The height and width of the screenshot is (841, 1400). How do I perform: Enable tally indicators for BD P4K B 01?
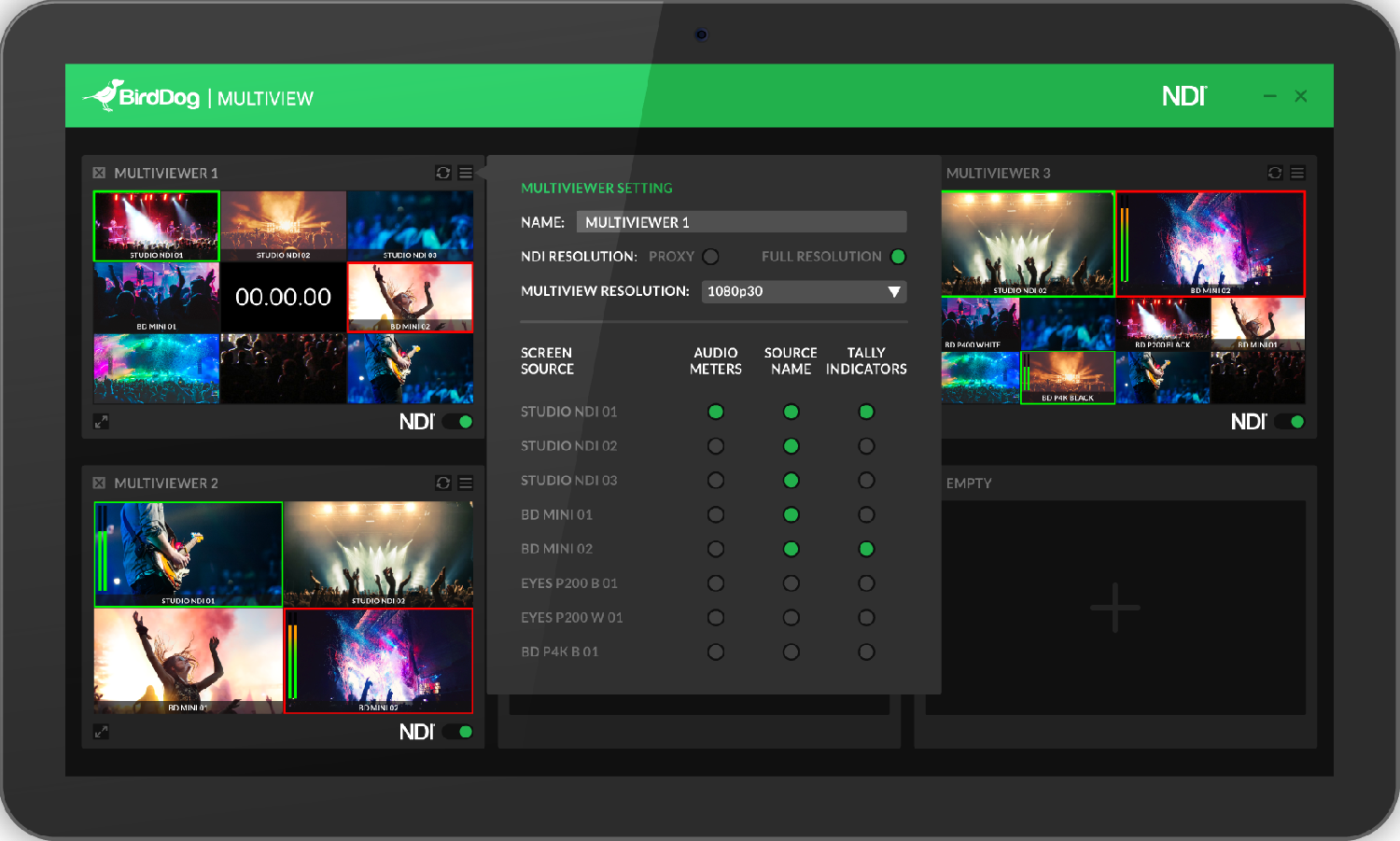click(x=866, y=652)
